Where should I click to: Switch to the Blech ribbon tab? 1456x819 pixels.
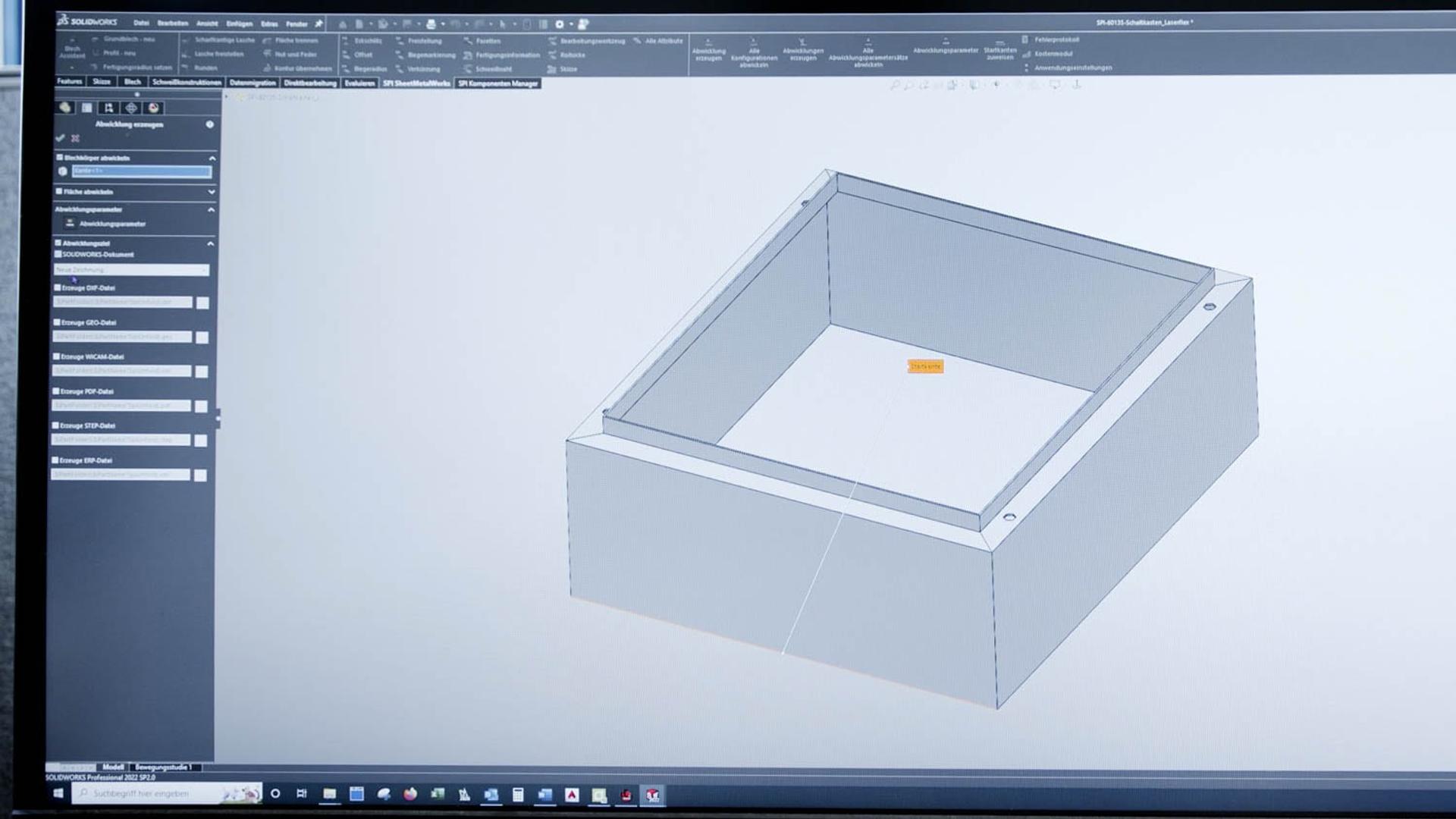coord(133,82)
